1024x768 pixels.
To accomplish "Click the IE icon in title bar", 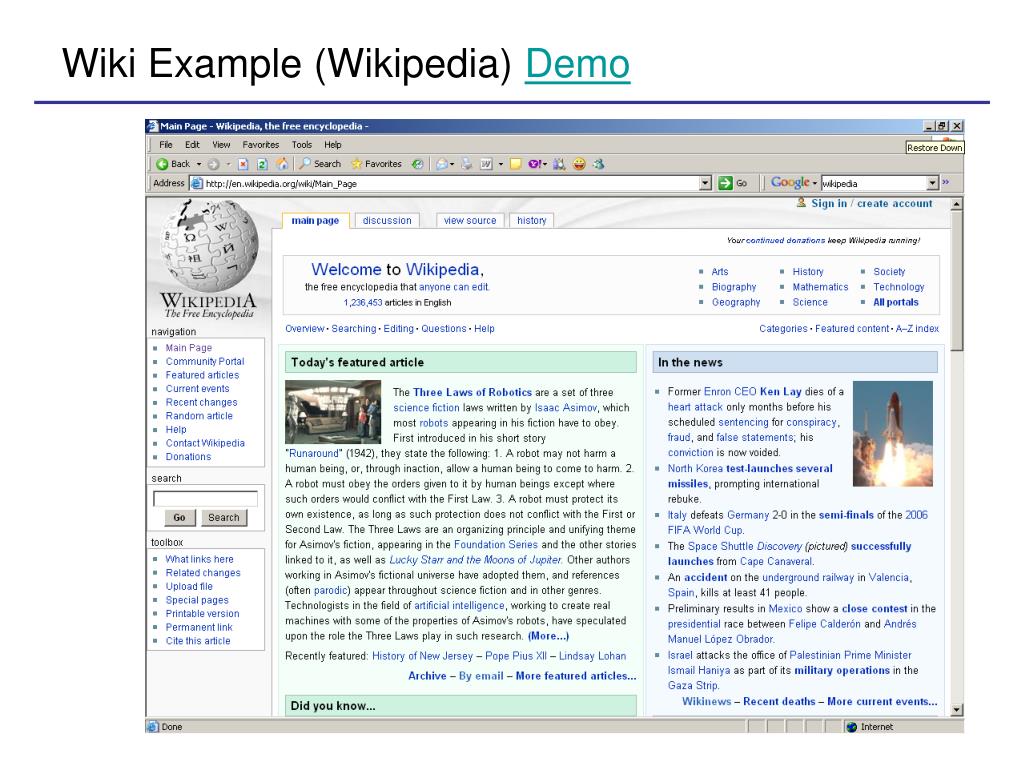I will point(153,126).
